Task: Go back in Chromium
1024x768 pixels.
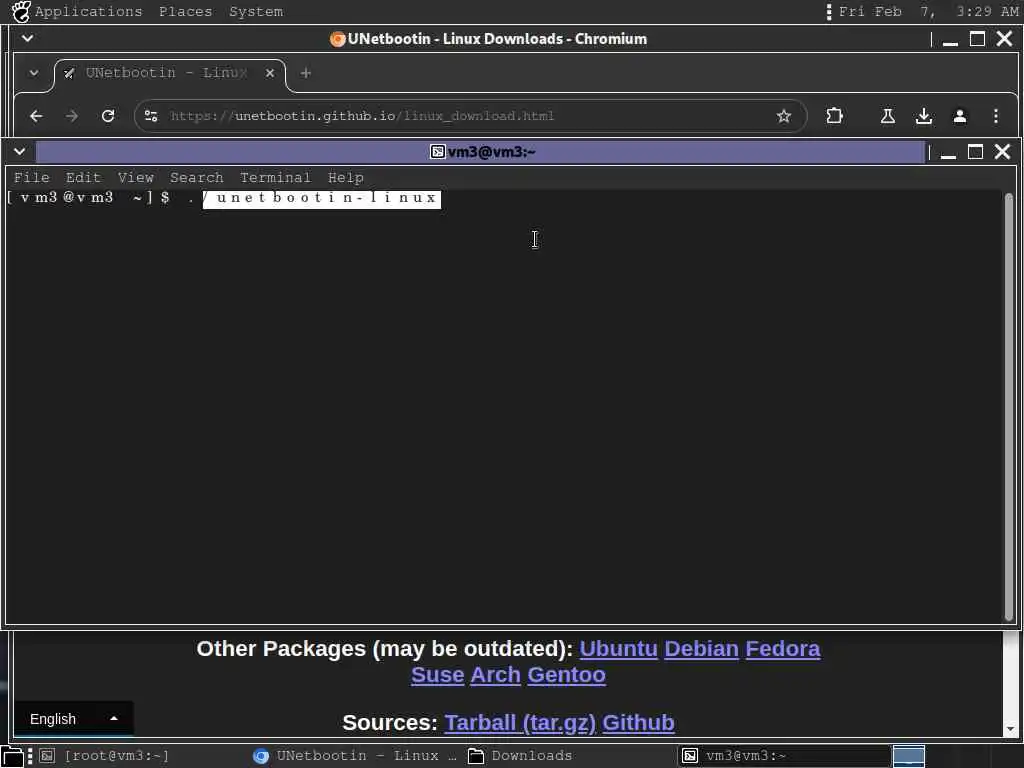Action: tap(36, 116)
